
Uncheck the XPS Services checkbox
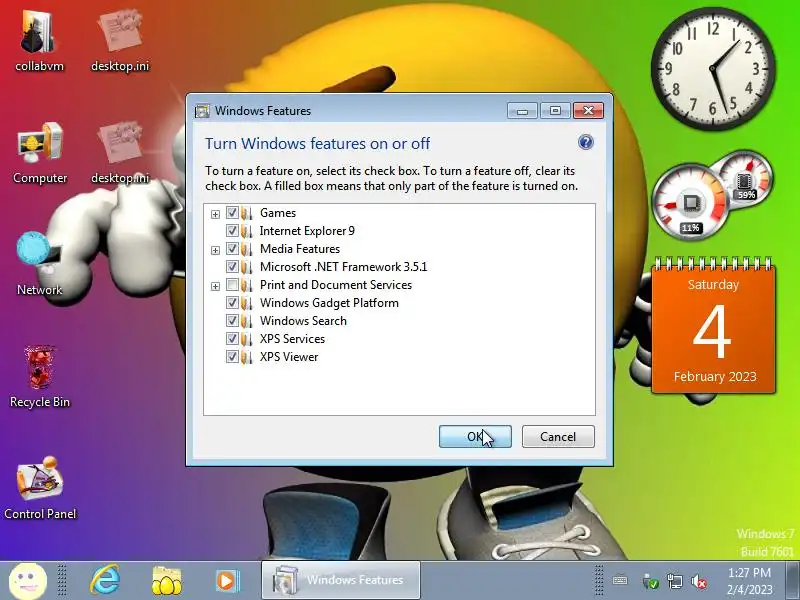coord(232,339)
